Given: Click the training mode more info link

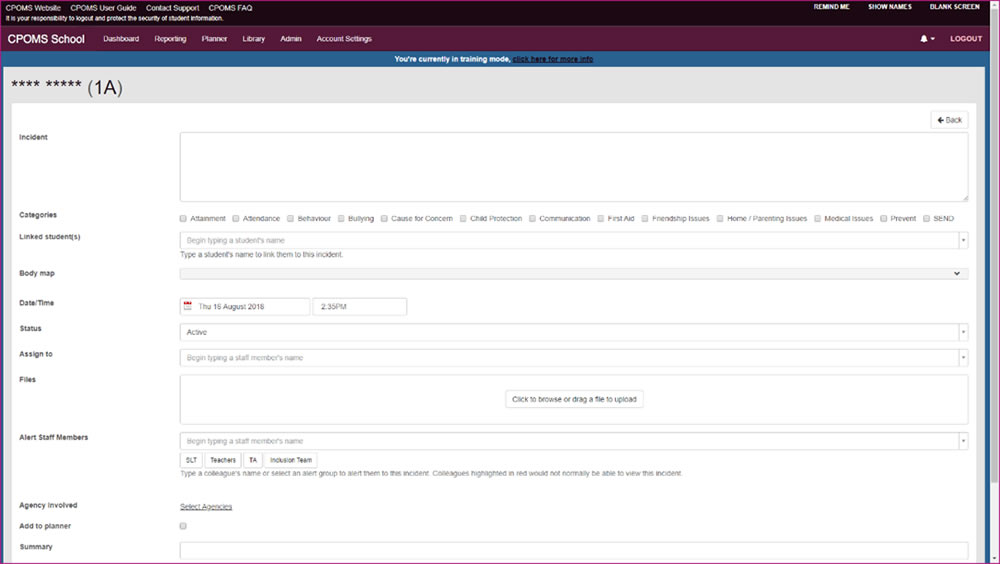Looking at the screenshot, I should pyautogui.click(x=553, y=59).
